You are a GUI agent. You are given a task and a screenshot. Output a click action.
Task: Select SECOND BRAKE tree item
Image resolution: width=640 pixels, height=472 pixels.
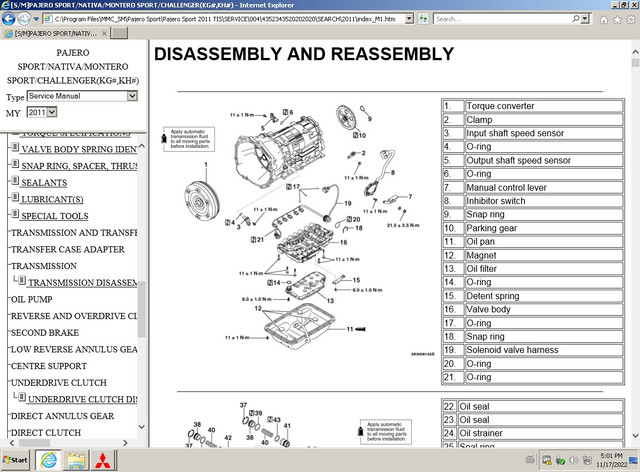[45, 333]
